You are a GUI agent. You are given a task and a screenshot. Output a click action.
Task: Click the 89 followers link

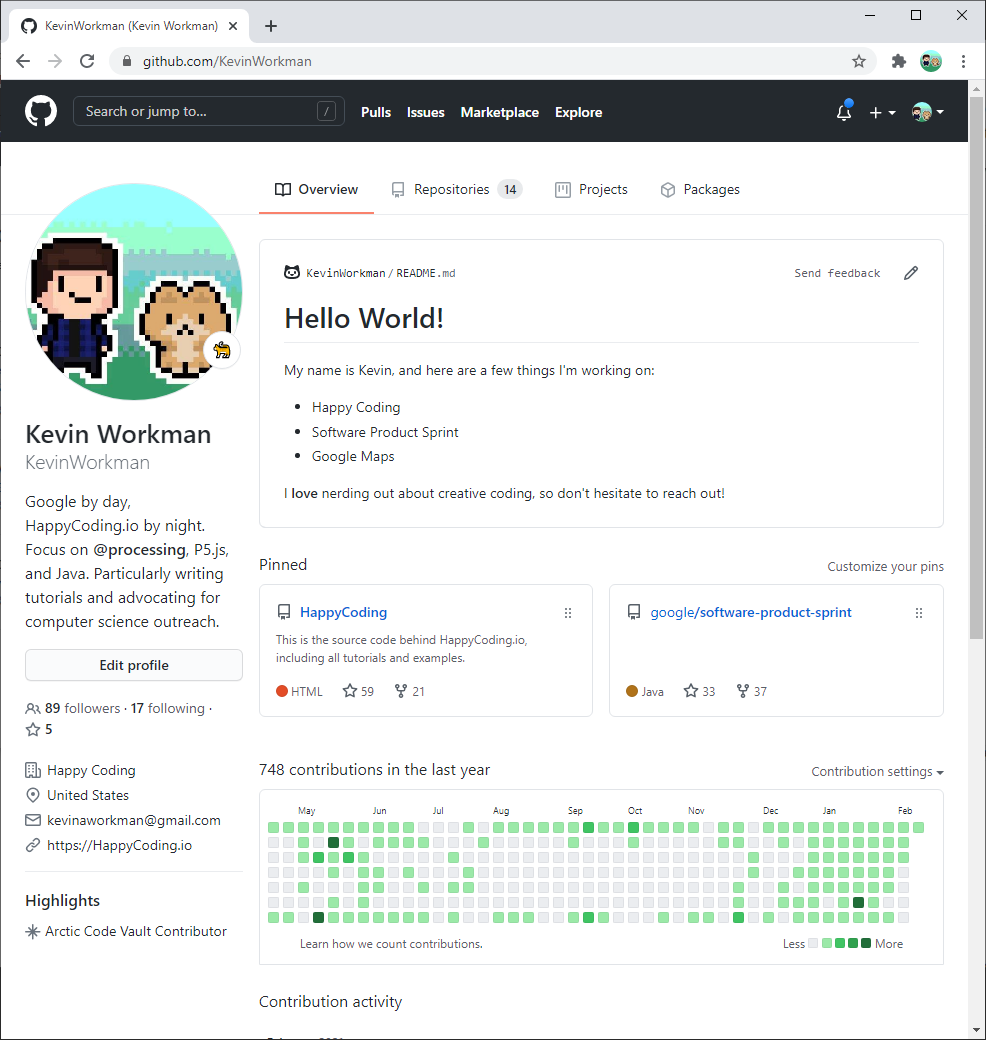pos(82,708)
